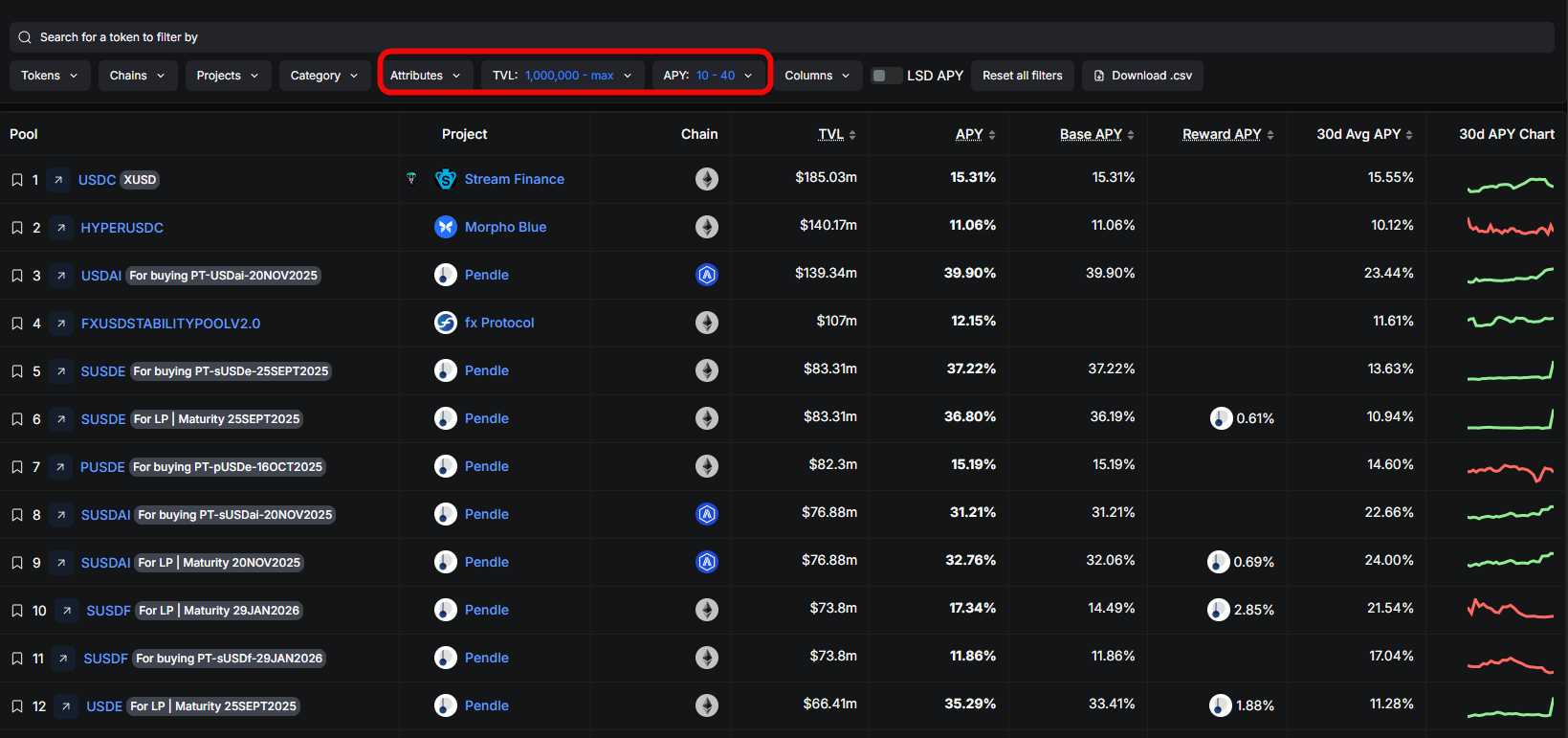Expand the TVL range filter dropdown
The image size is (1568, 738).
pos(562,76)
